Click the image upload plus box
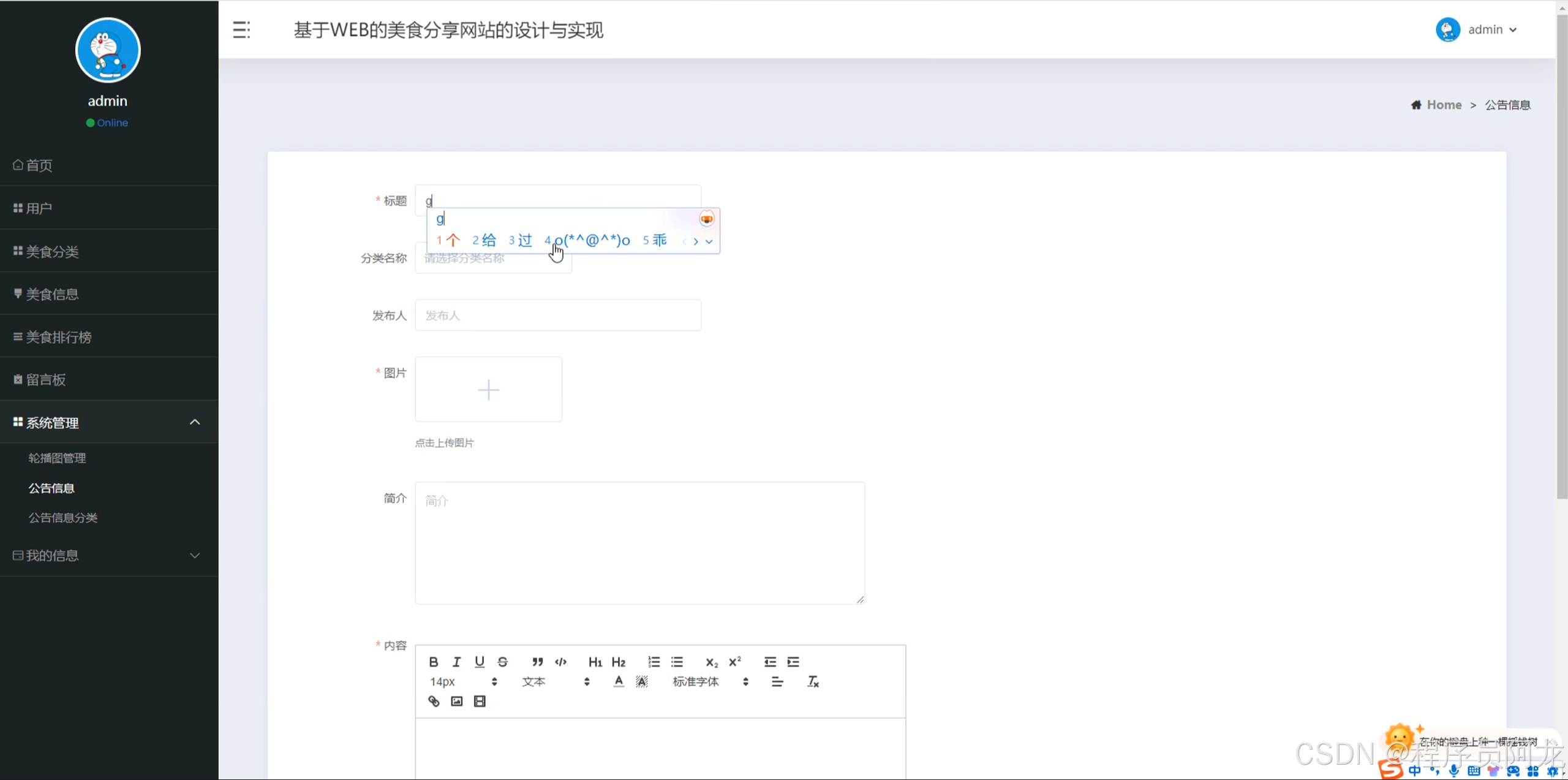The height and width of the screenshot is (780, 1568). pos(488,389)
